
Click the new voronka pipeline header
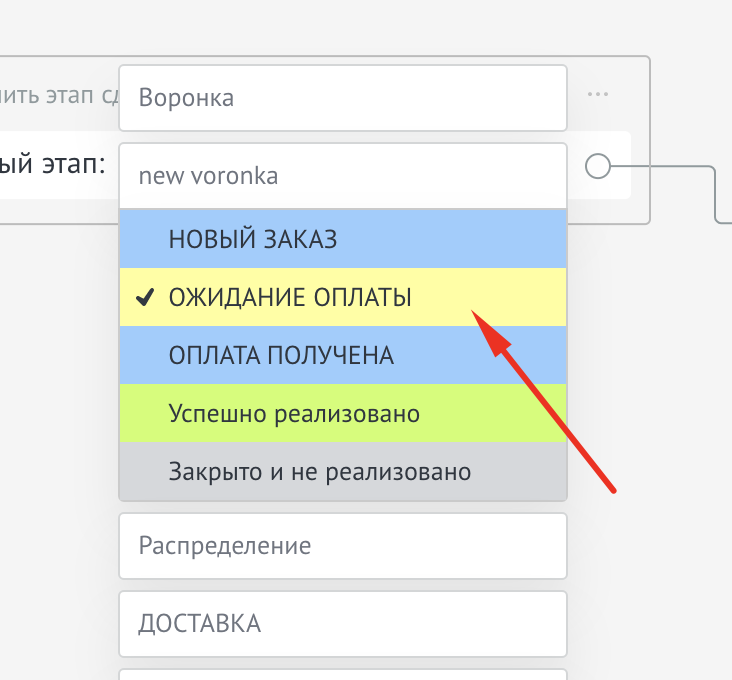click(x=342, y=176)
